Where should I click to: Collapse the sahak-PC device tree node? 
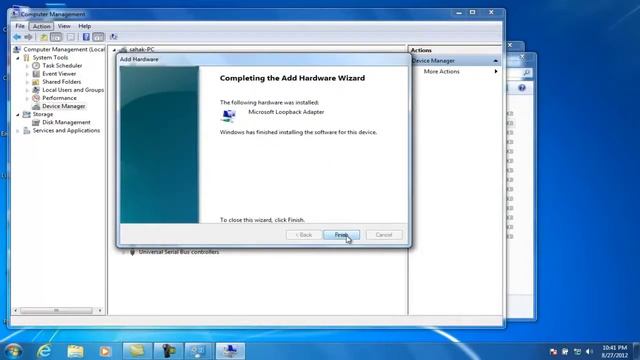click(115, 50)
